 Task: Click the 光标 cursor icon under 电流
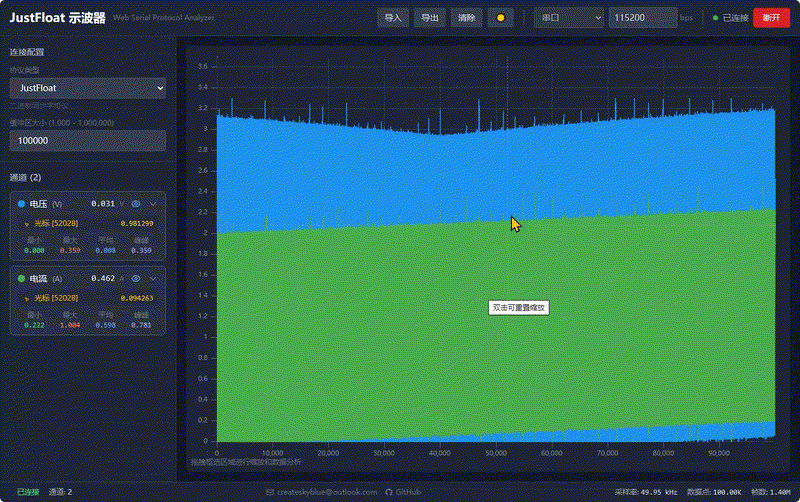(x=27, y=298)
